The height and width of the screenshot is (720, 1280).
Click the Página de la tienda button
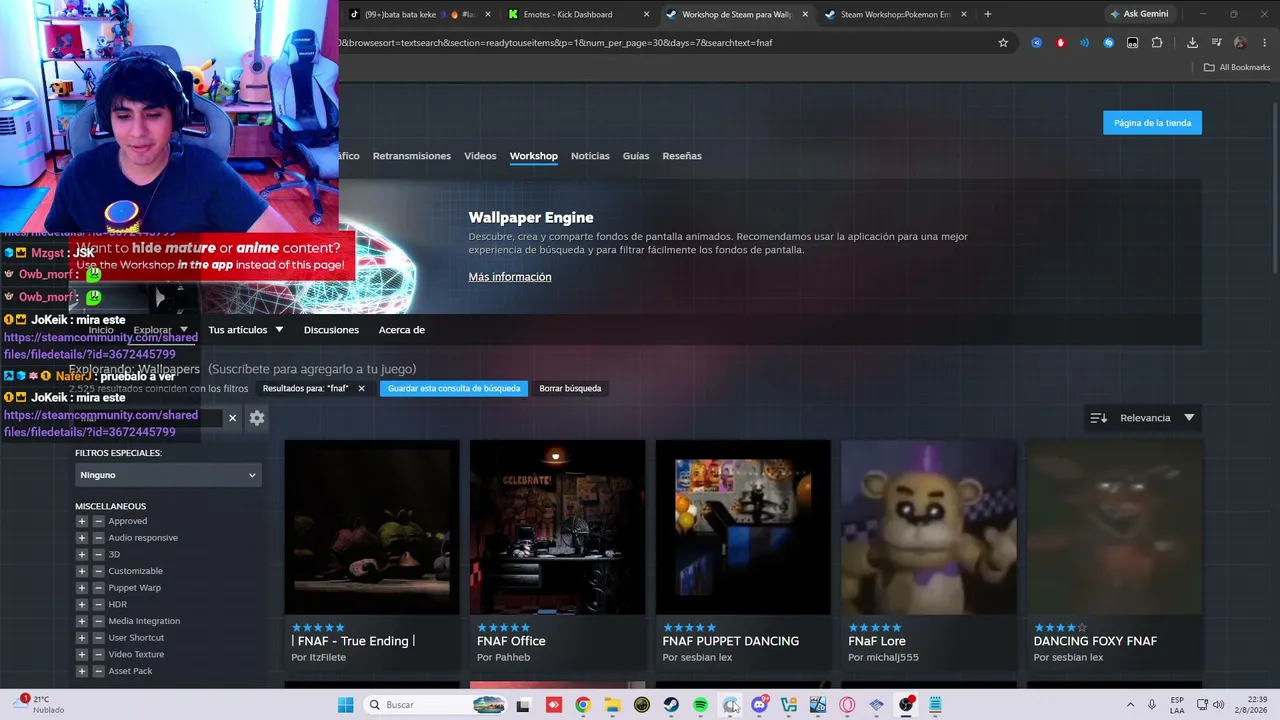[1152, 123]
